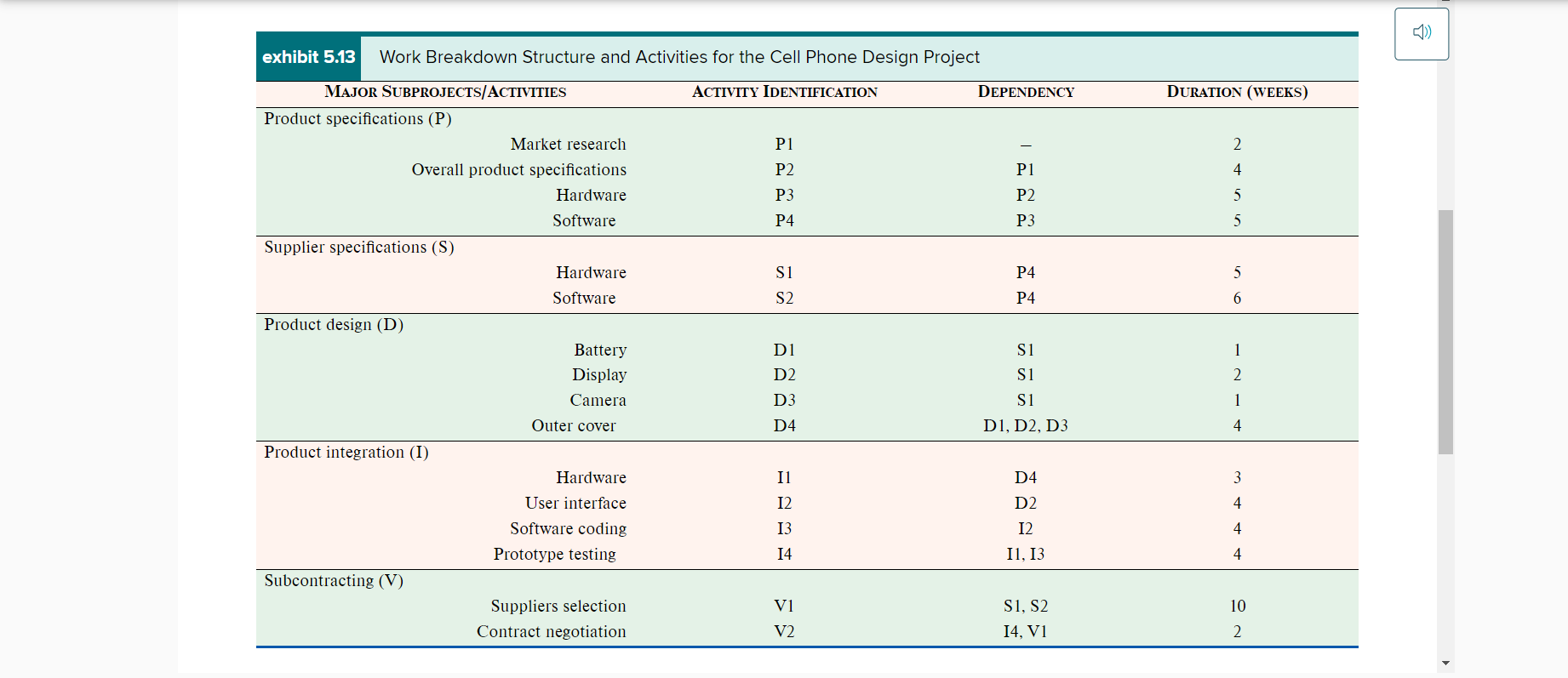Select the Dependency column header
The image size is (1568, 678).
(1025, 92)
